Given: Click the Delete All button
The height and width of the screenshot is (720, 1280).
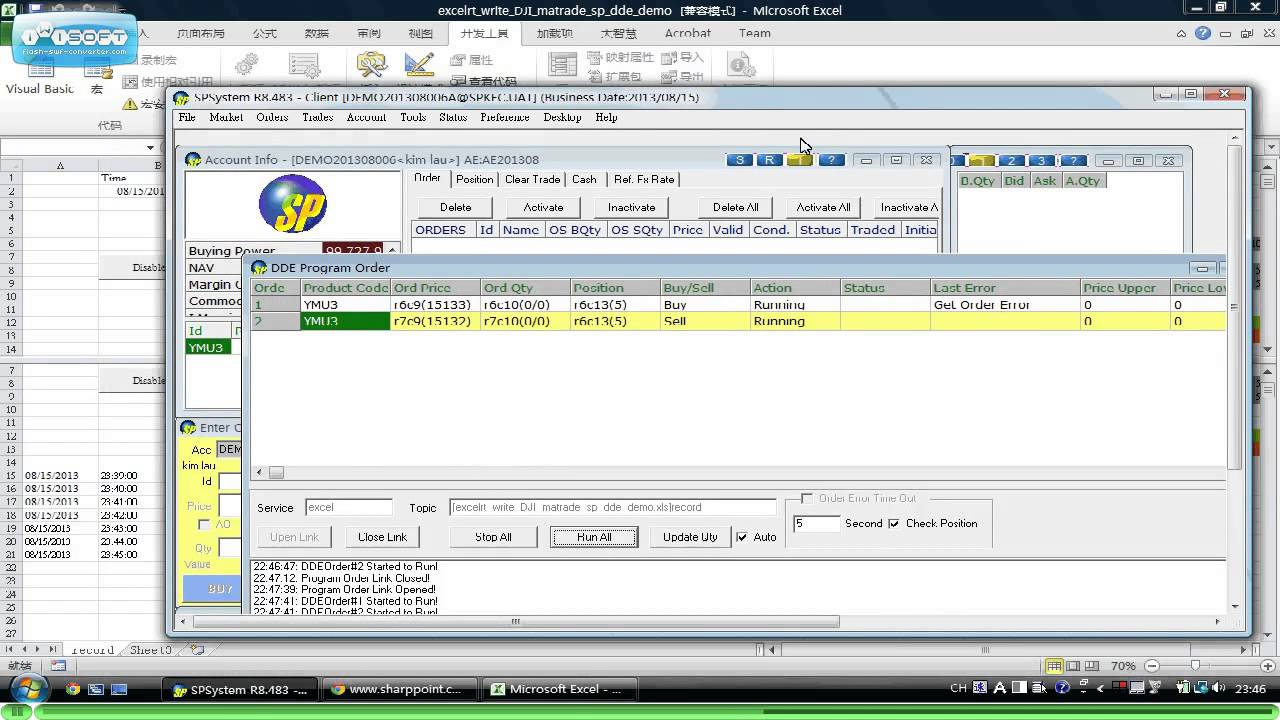Looking at the screenshot, I should (735, 207).
